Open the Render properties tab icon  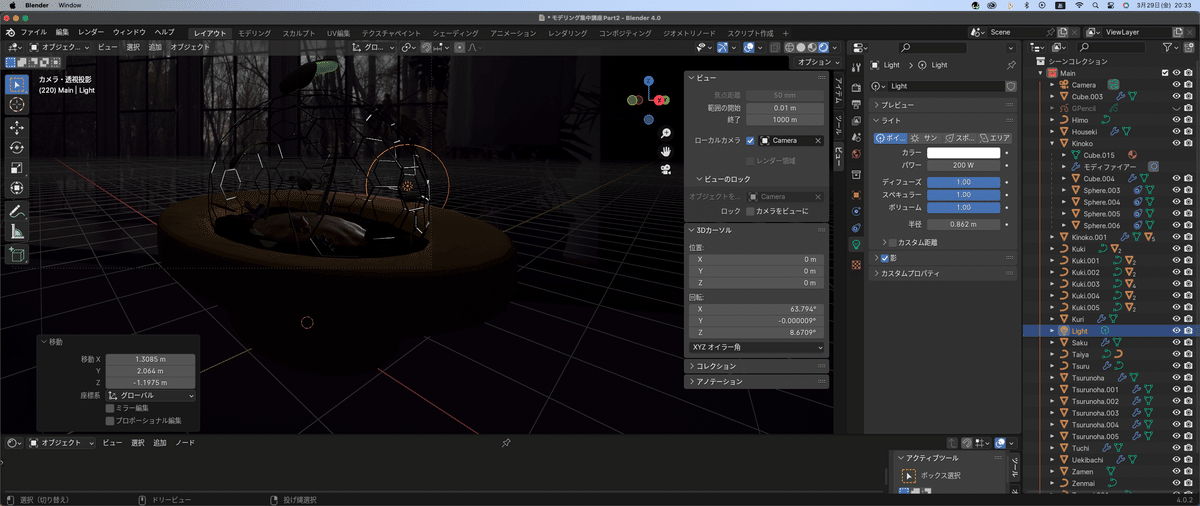(856, 90)
